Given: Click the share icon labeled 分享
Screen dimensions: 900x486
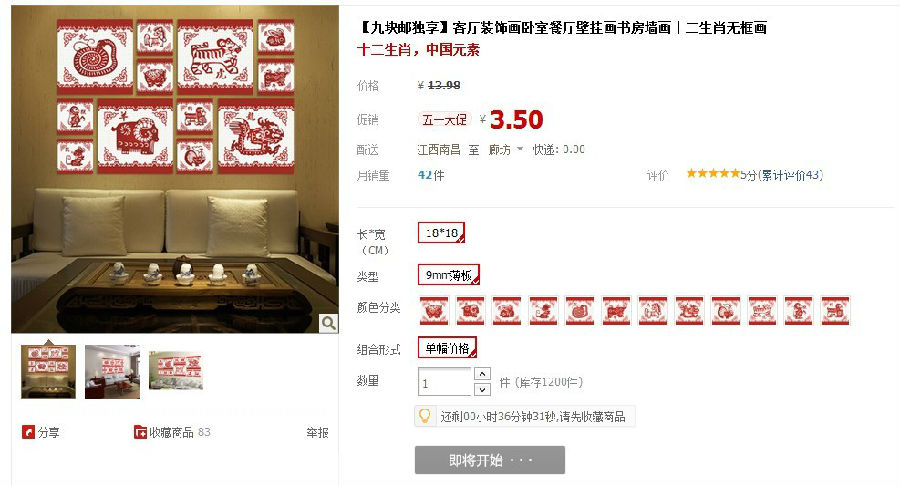Looking at the screenshot, I should [x=28, y=432].
